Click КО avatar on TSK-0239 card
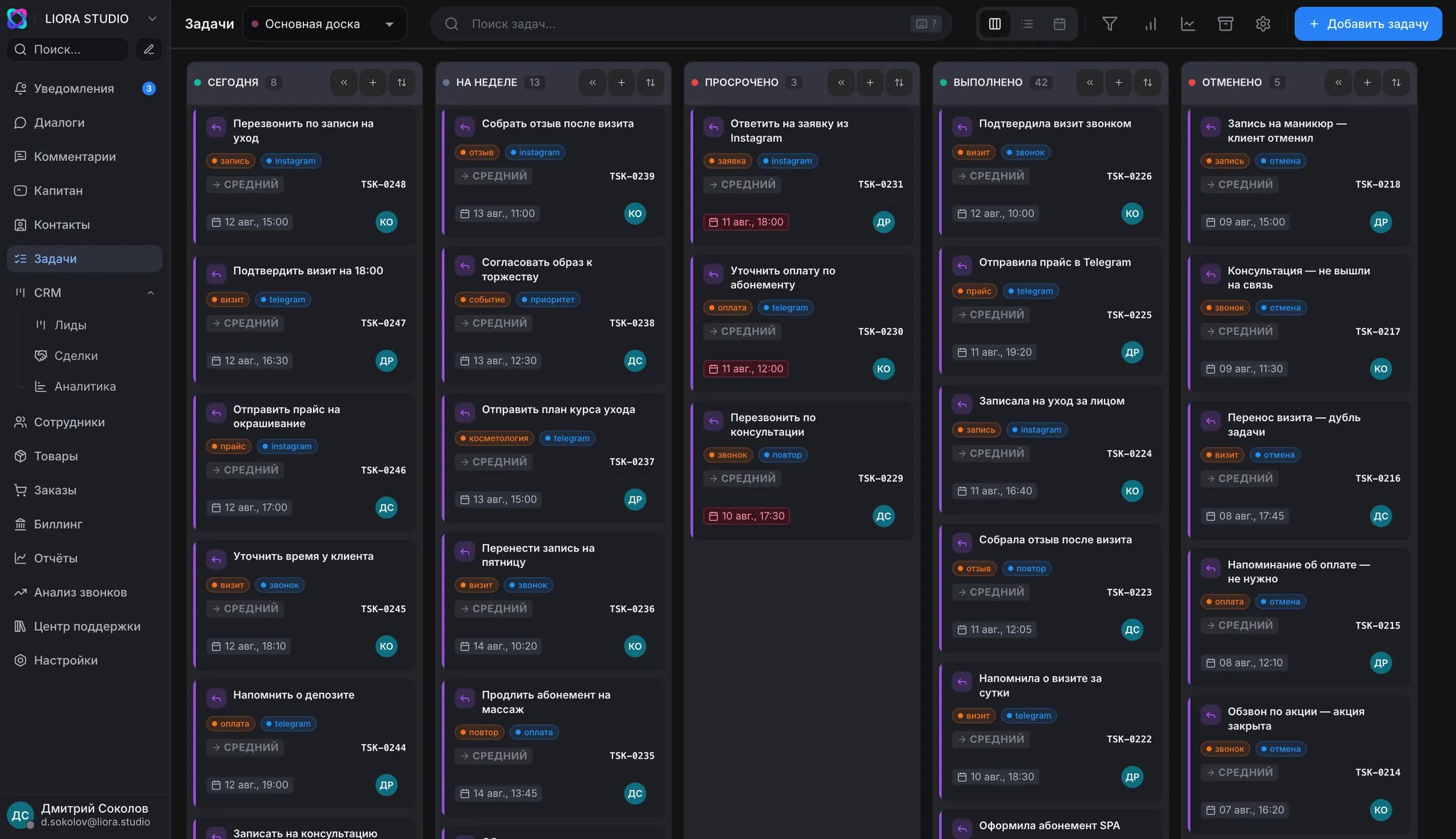This screenshot has width=1456, height=839. pyautogui.click(x=635, y=213)
